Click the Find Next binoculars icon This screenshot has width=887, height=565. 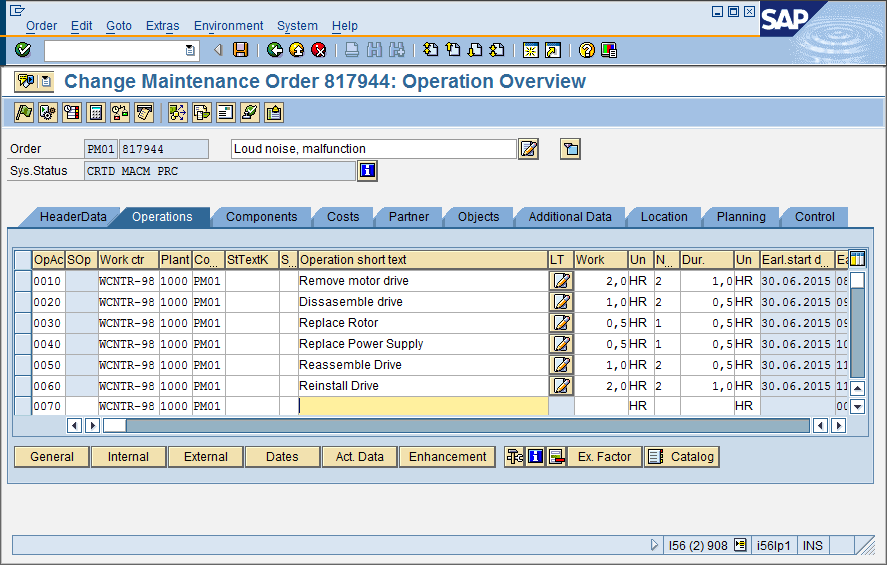(x=397, y=50)
